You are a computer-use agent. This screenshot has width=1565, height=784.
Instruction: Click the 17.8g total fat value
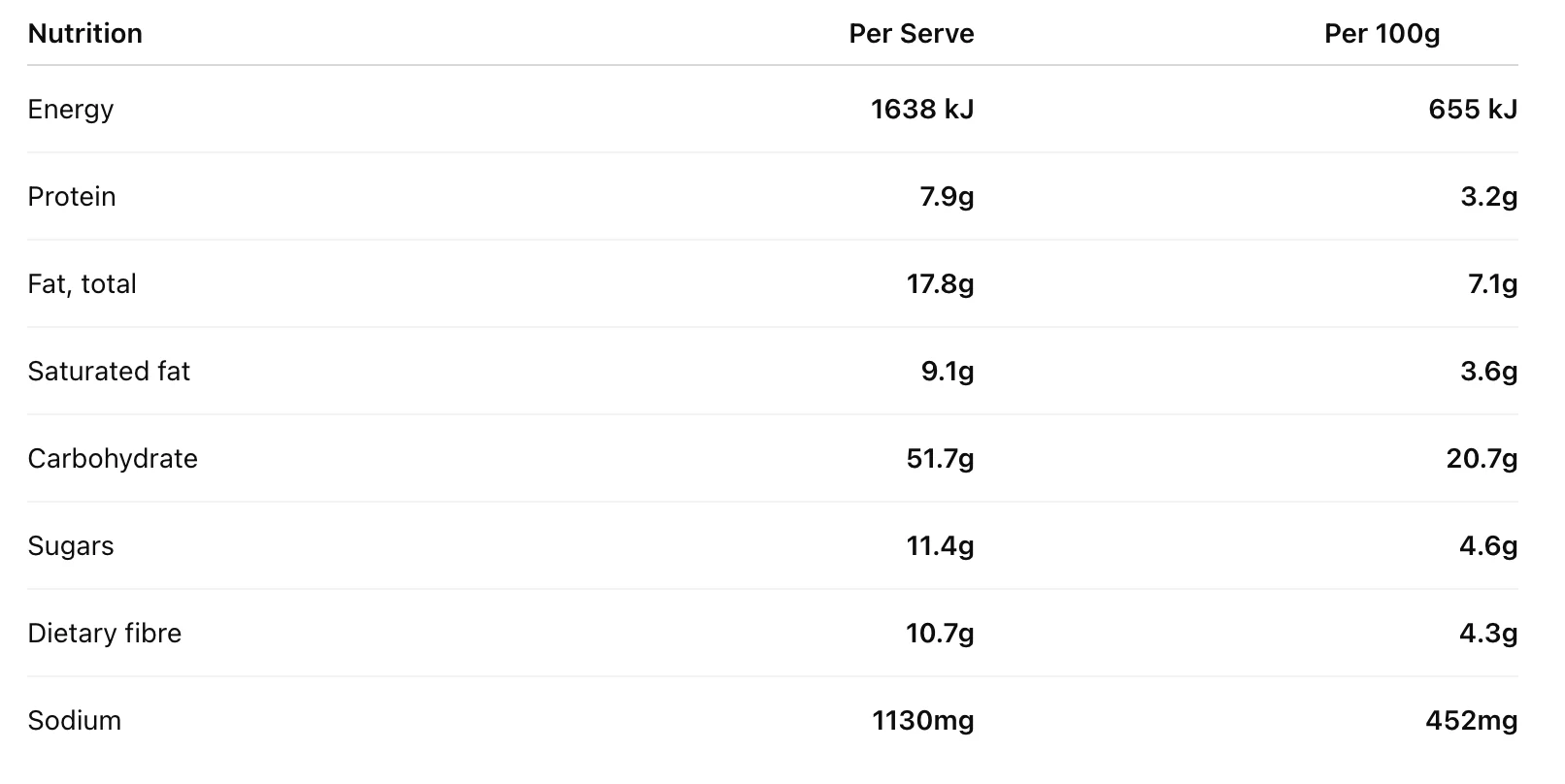[940, 284]
